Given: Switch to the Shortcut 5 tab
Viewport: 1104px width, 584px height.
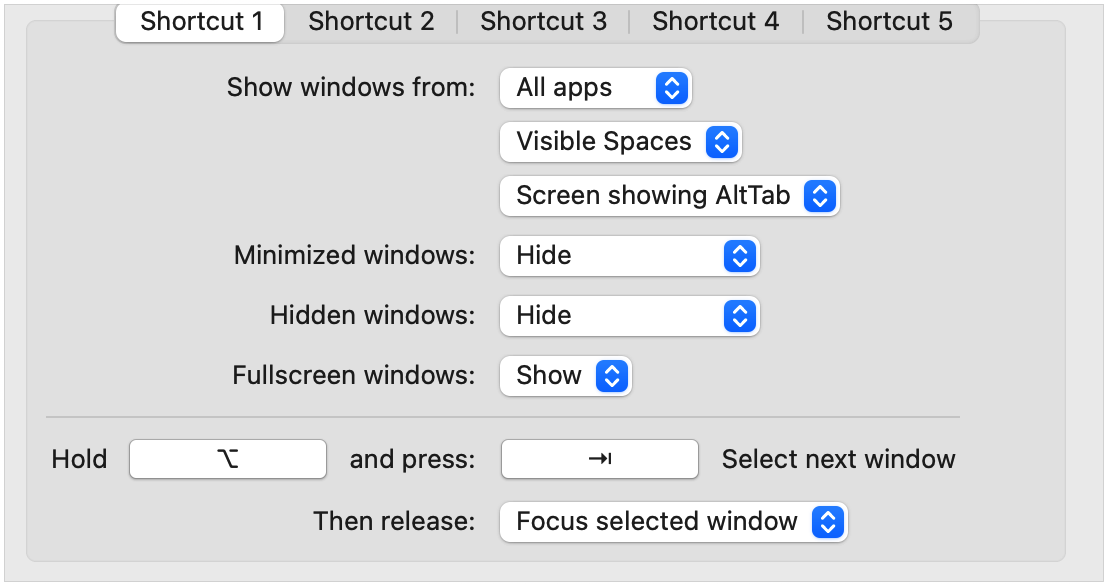Looking at the screenshot, I should coord(888,20).
